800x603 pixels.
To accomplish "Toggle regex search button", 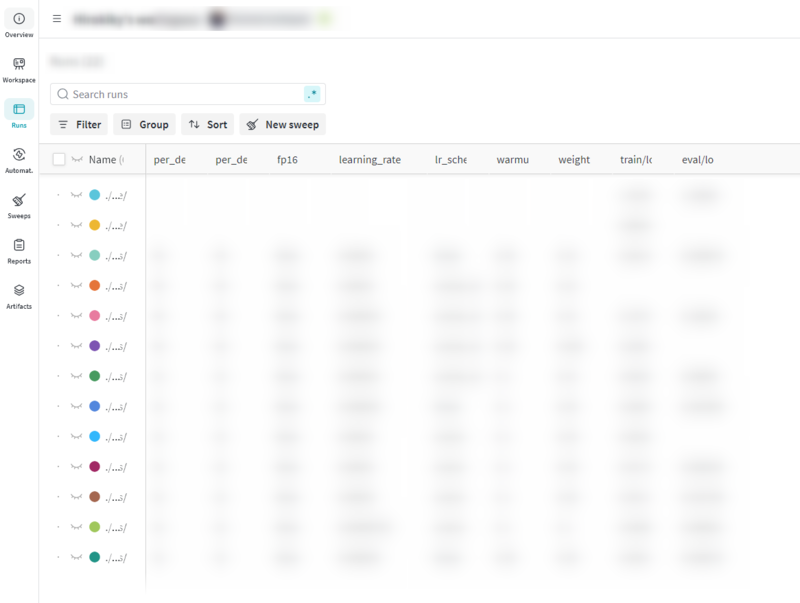I will point(312,94).
